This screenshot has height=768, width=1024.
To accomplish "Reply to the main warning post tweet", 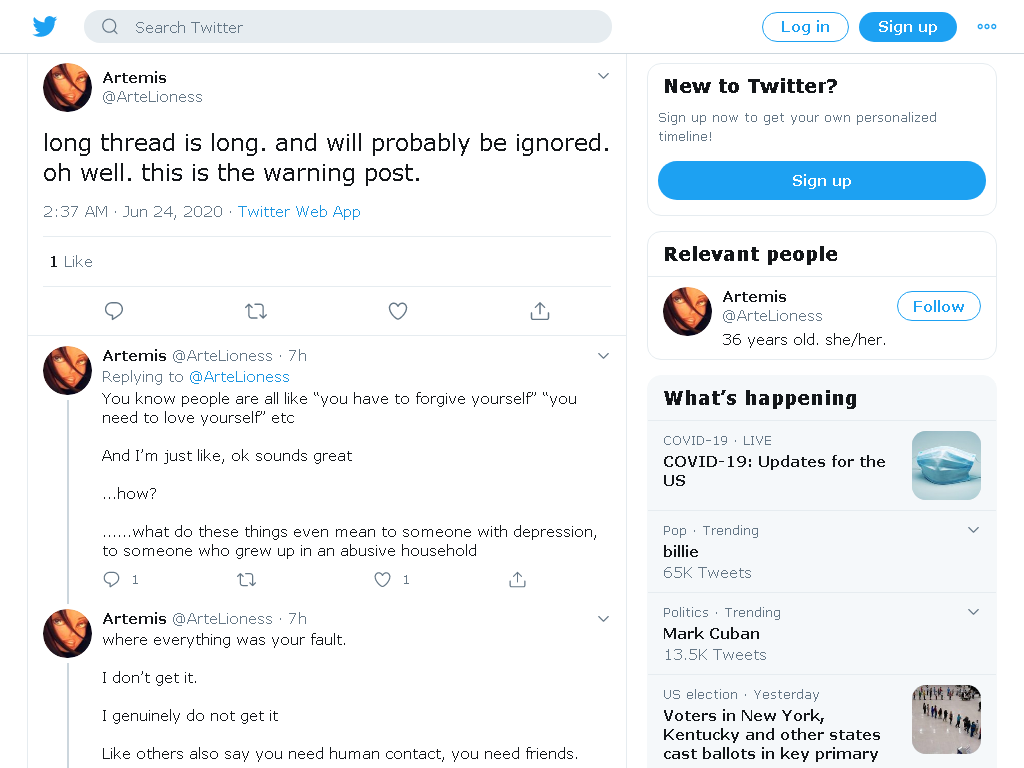I will click(114, 311).
